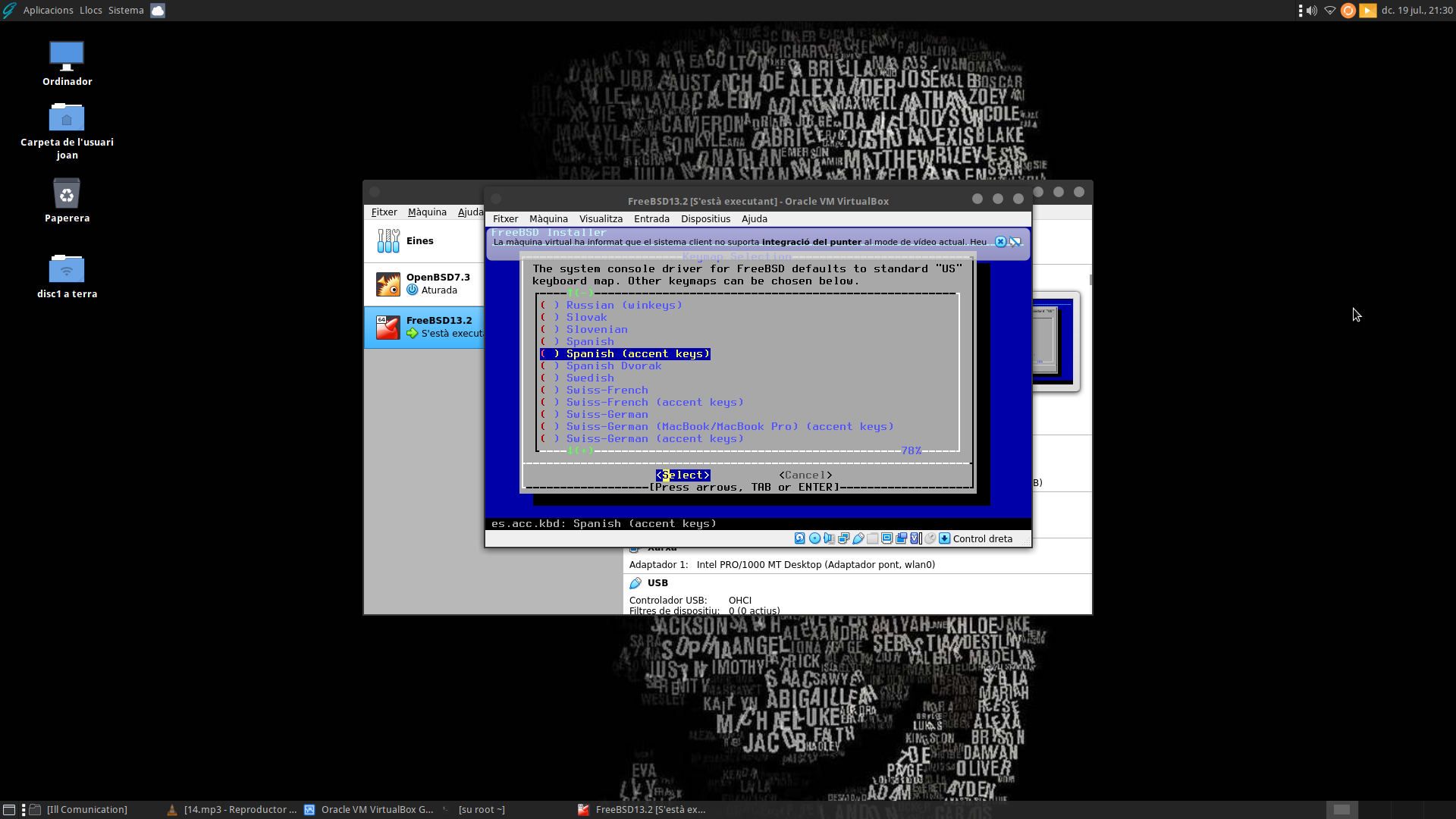Open the Visualitza menu
Viewport: 1456px width, 819px height.
pyautogui.click(x=601, y=219)
